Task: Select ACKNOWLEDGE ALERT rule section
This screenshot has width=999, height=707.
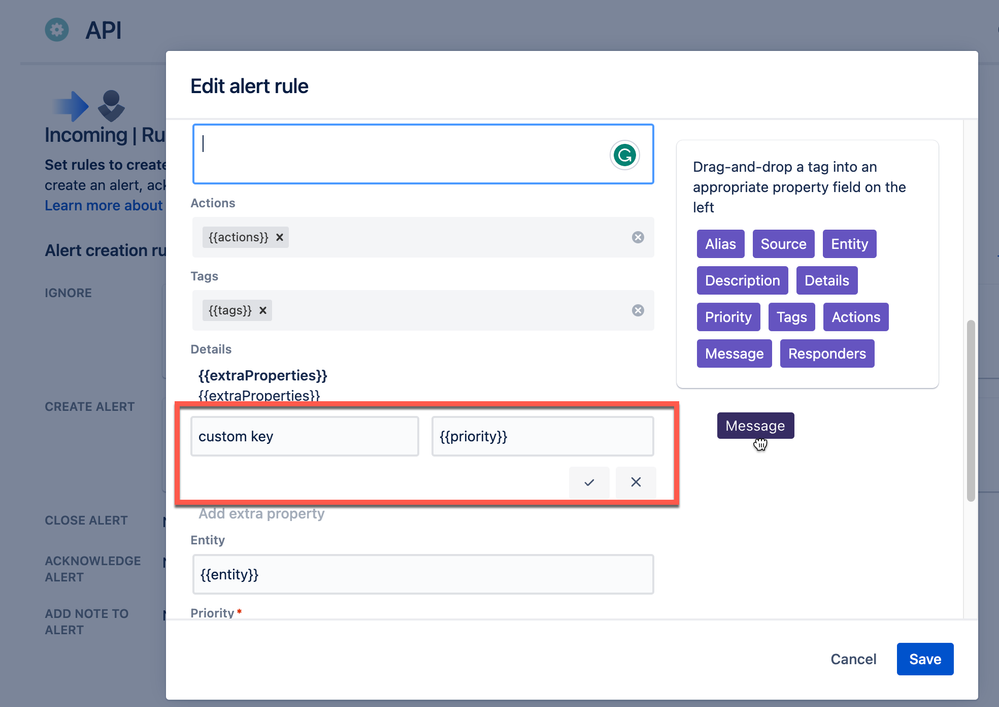Action: pyautogui.click(x=92, y=569)
